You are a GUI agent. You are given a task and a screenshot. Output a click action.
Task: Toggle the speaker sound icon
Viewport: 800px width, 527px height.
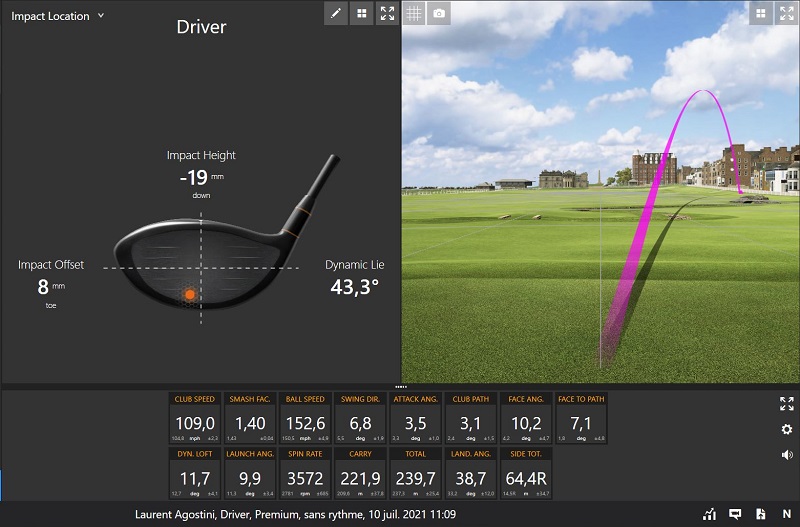click(787, 455)
